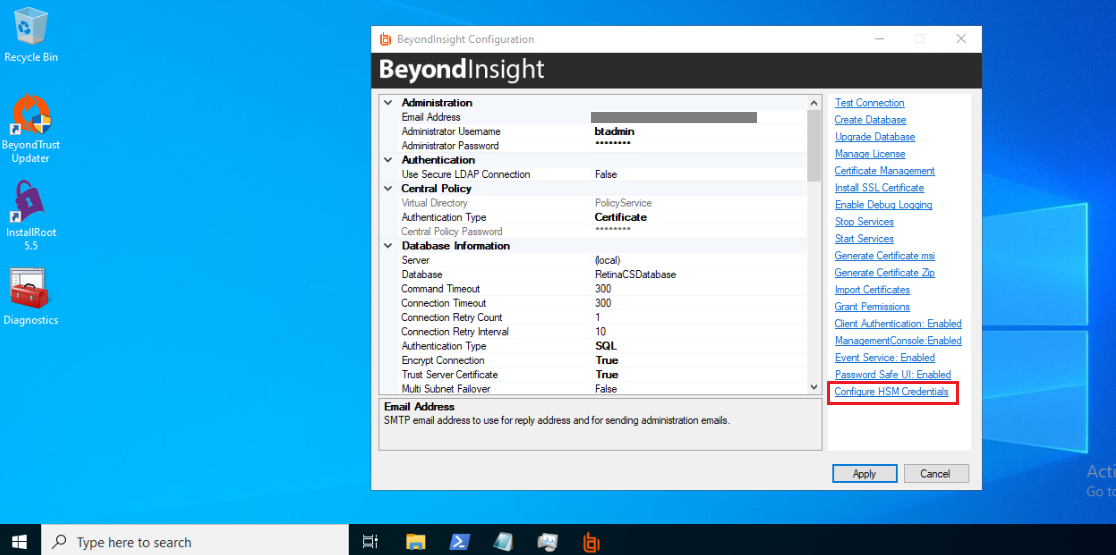Click Generate Certificate Zip link

pyautogui.click(x=885, y=273)
